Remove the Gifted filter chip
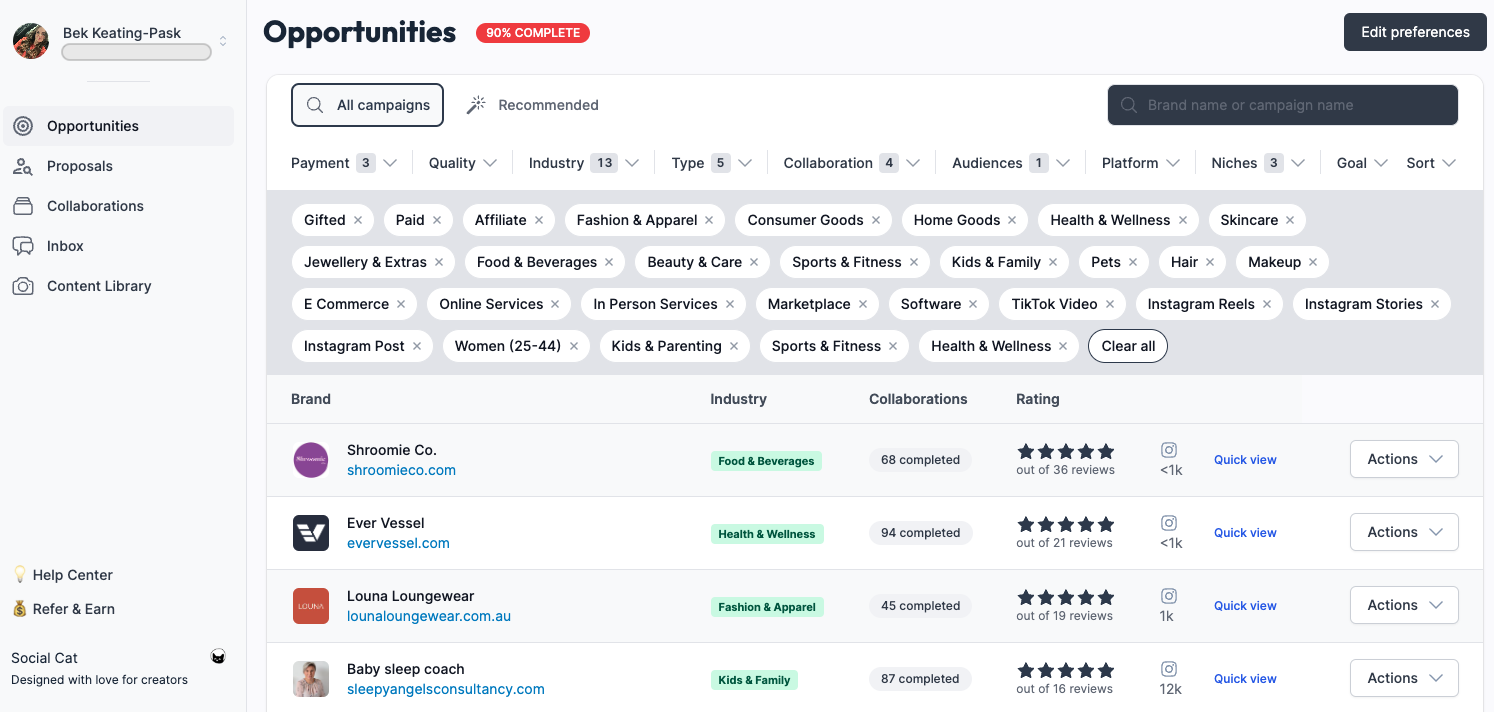The image size is (1494, 712). (x=359, y=220)
